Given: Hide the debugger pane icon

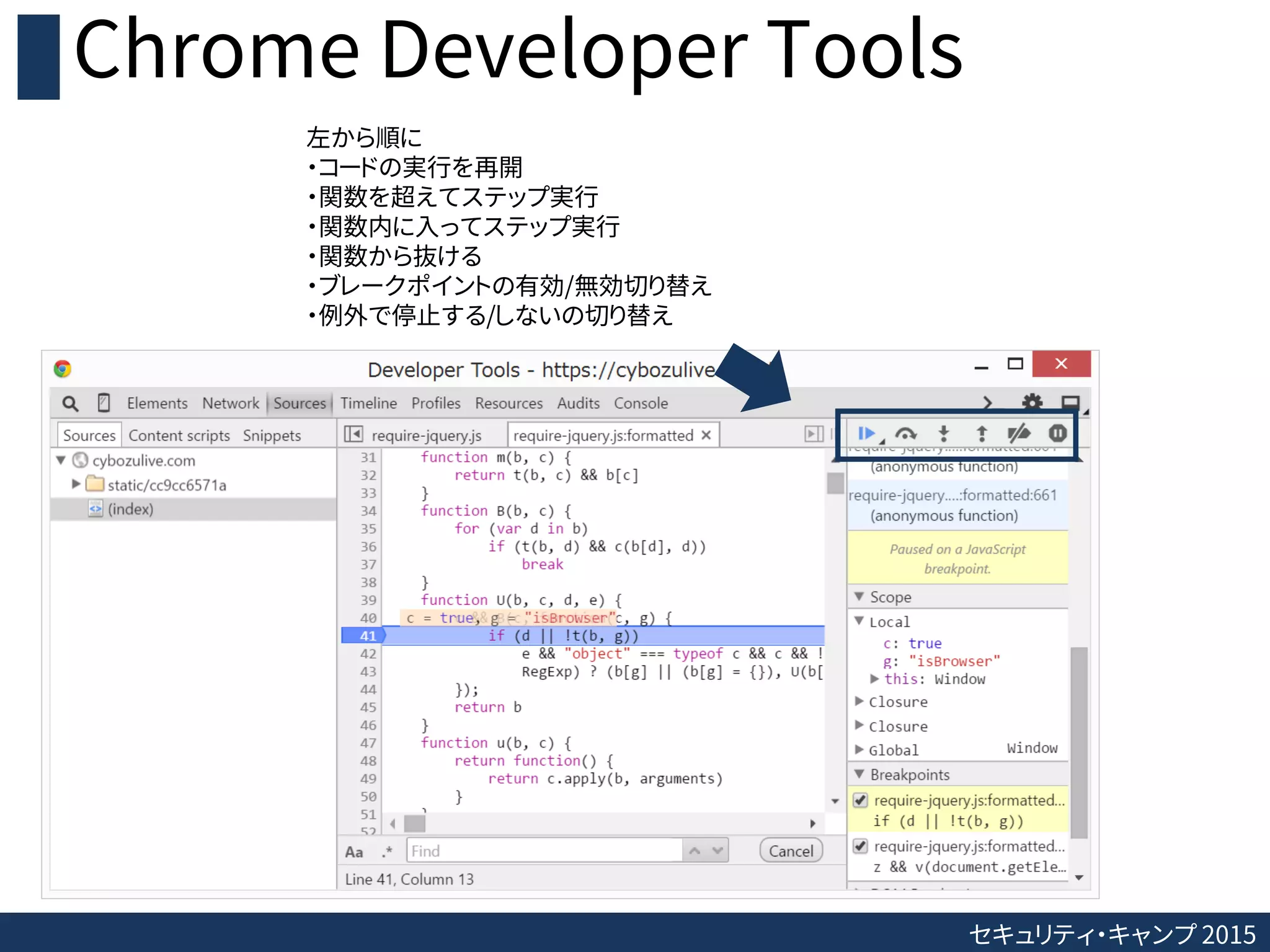Looking at the screenshot, I should pyautogui.click(x=814, y=434).
